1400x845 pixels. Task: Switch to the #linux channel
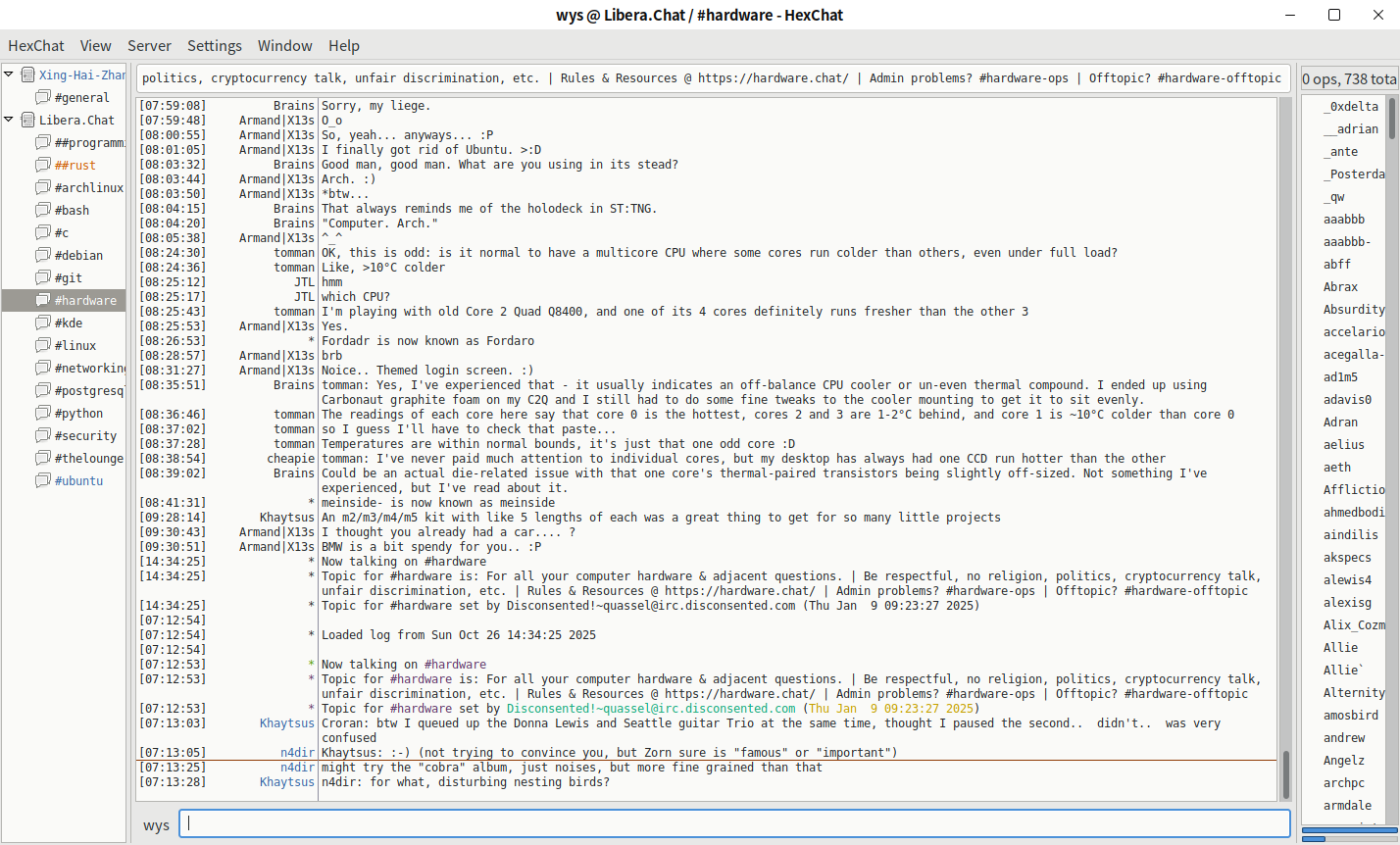pos(75,346)
